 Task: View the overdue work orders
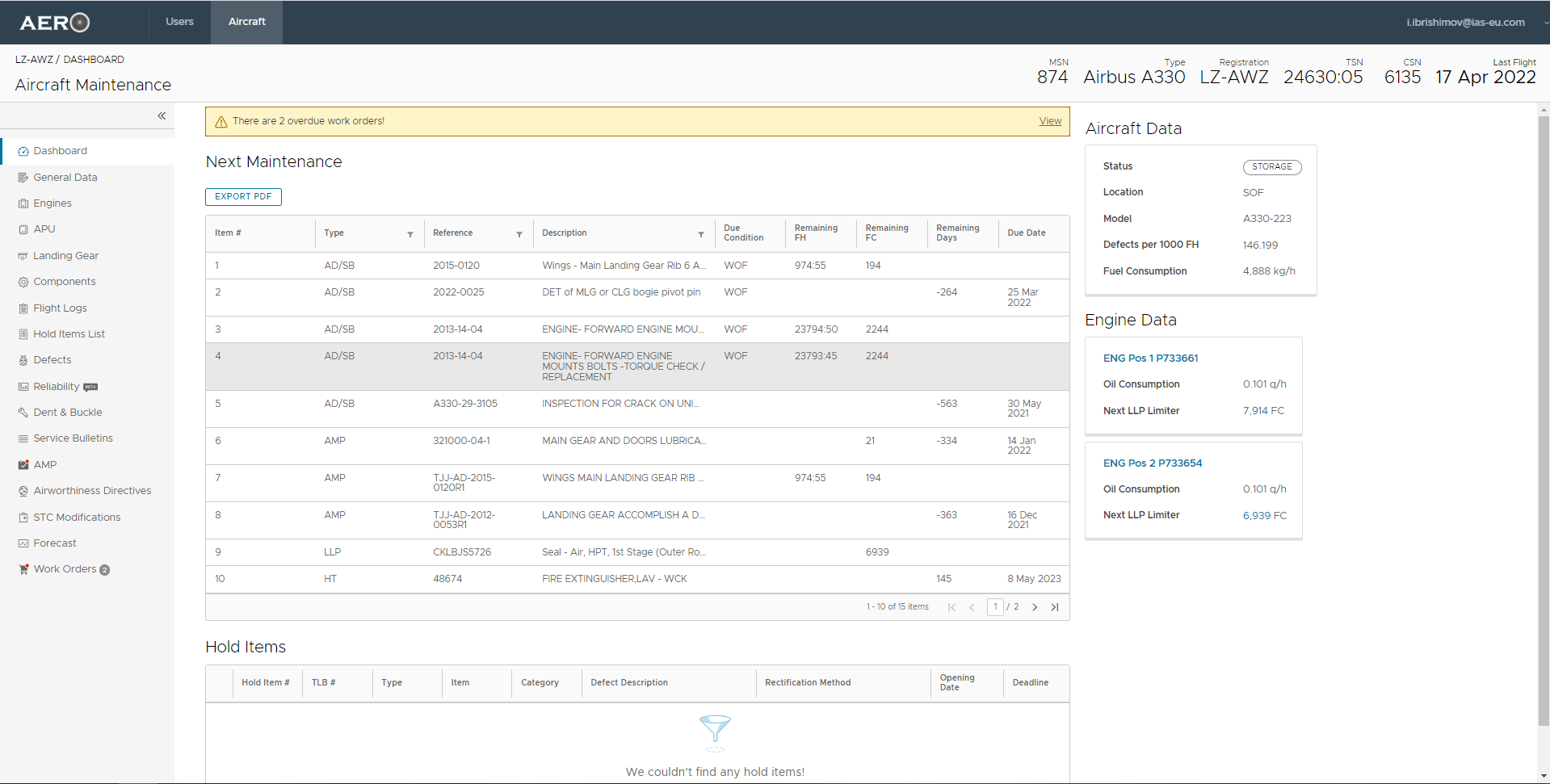1050,121
